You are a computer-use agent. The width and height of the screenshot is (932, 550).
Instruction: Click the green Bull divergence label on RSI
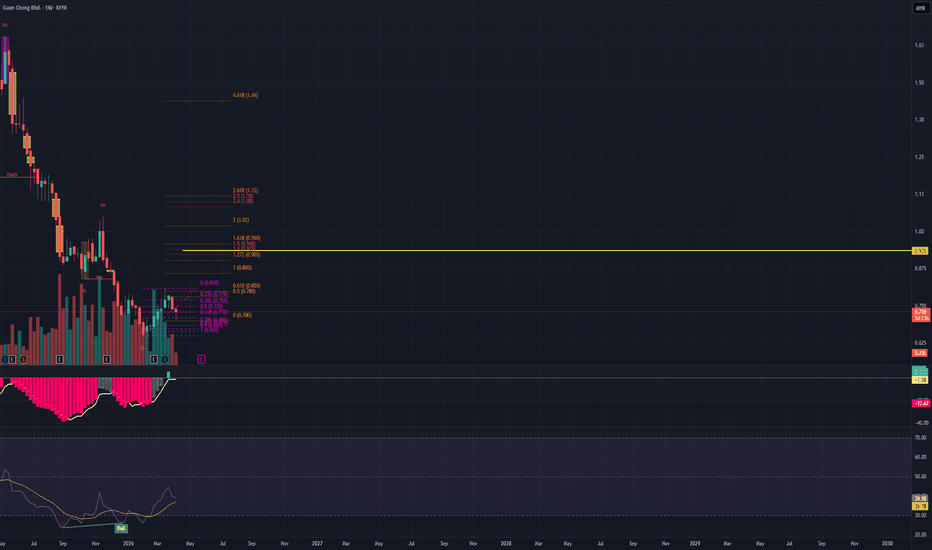pos(121,528)
